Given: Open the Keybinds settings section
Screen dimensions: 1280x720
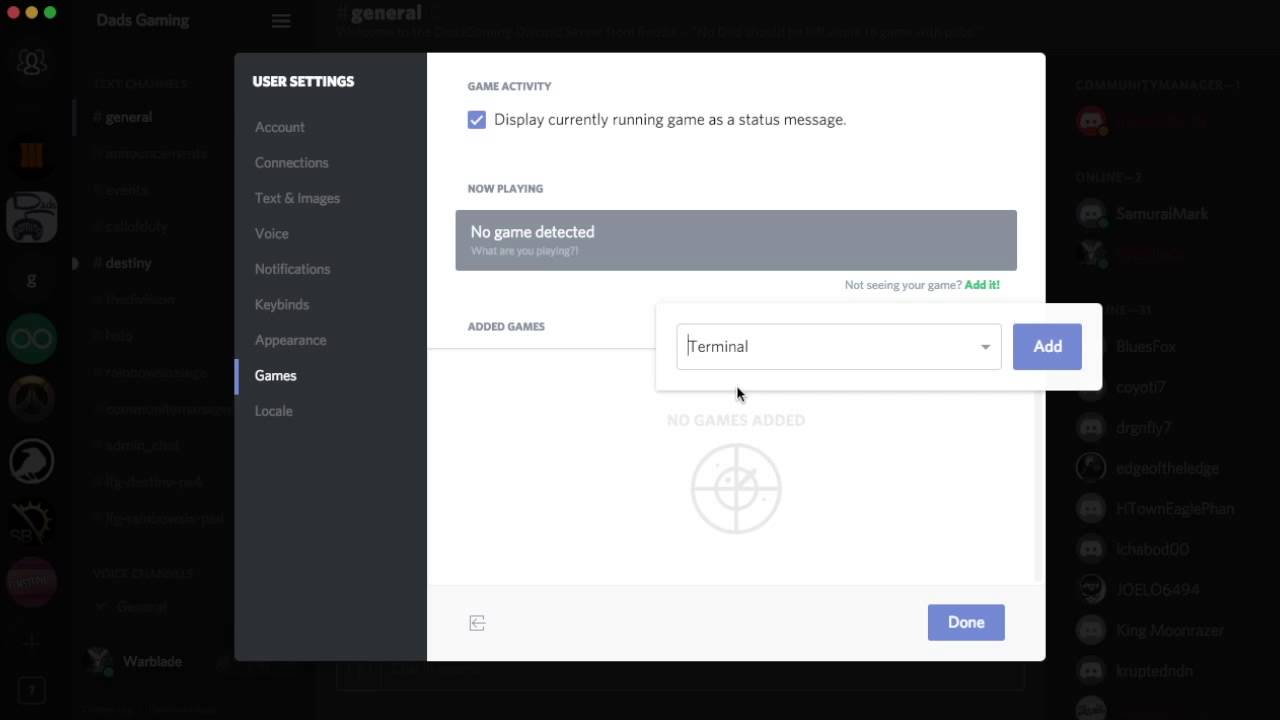Looking at the screenshot, I should click(x=281, y=304).
